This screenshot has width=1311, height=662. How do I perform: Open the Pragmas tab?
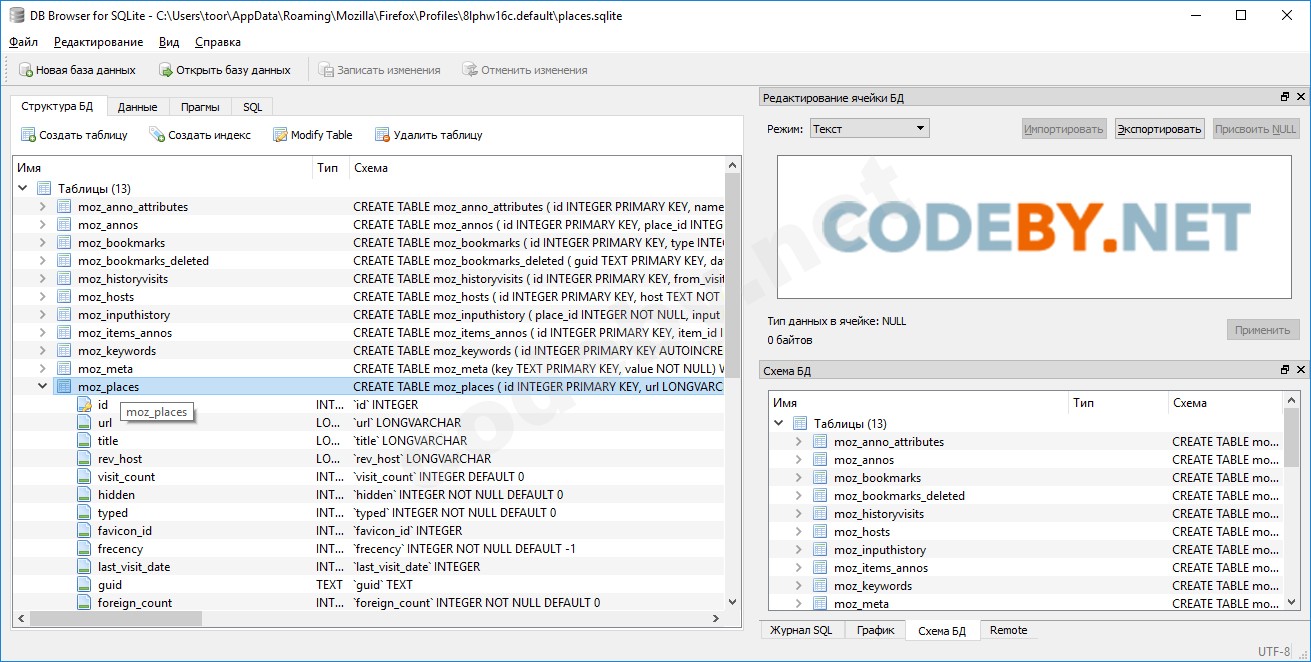pyautogui.click(x=200, y=107)
